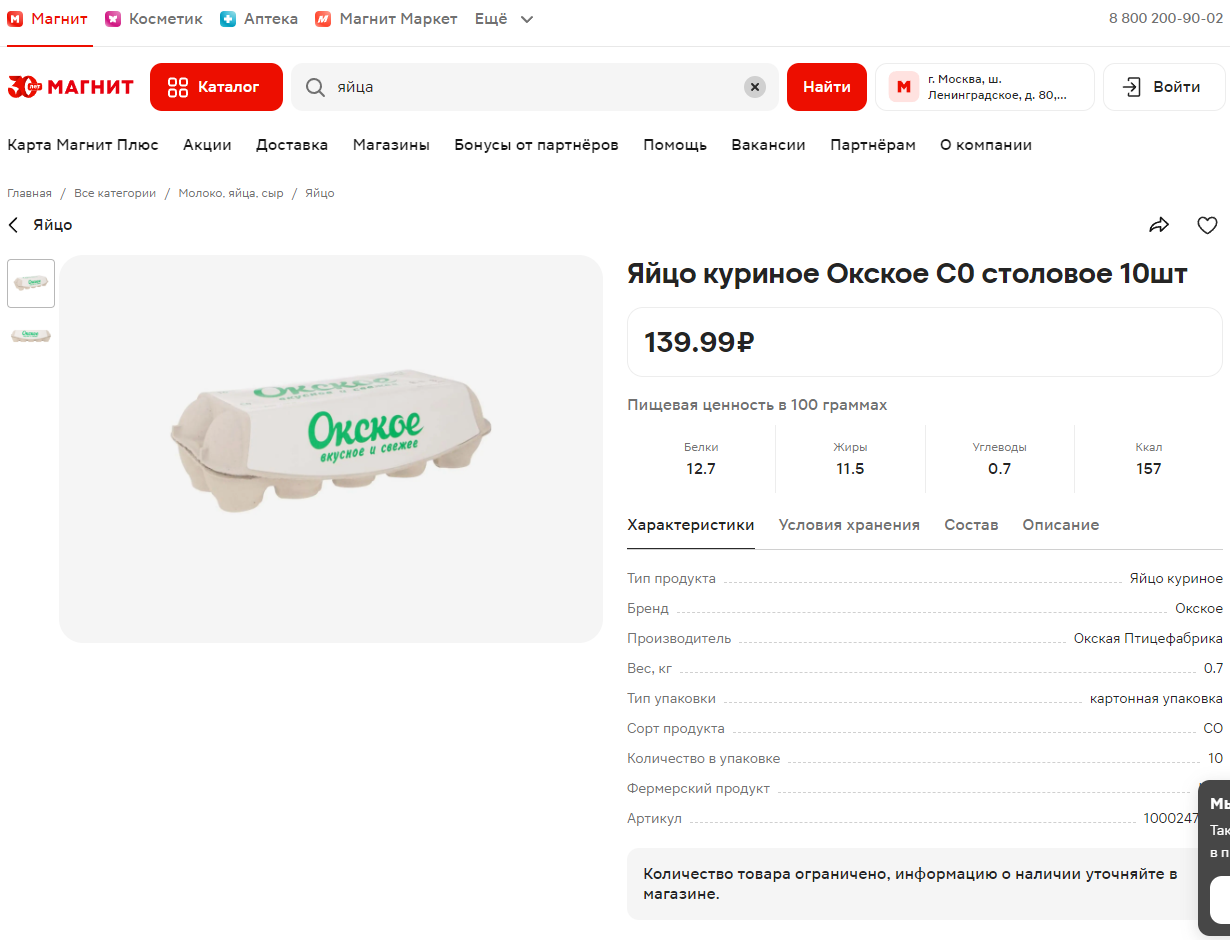
Task: Open the store address selector
Action: click(x=984, y=87)
